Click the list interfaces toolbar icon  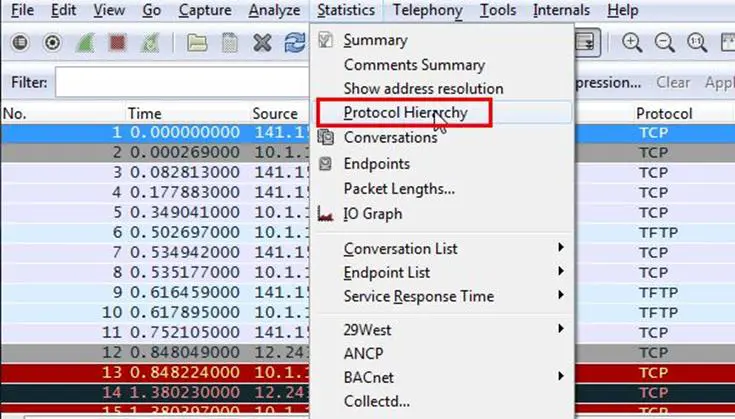point(18,43)
